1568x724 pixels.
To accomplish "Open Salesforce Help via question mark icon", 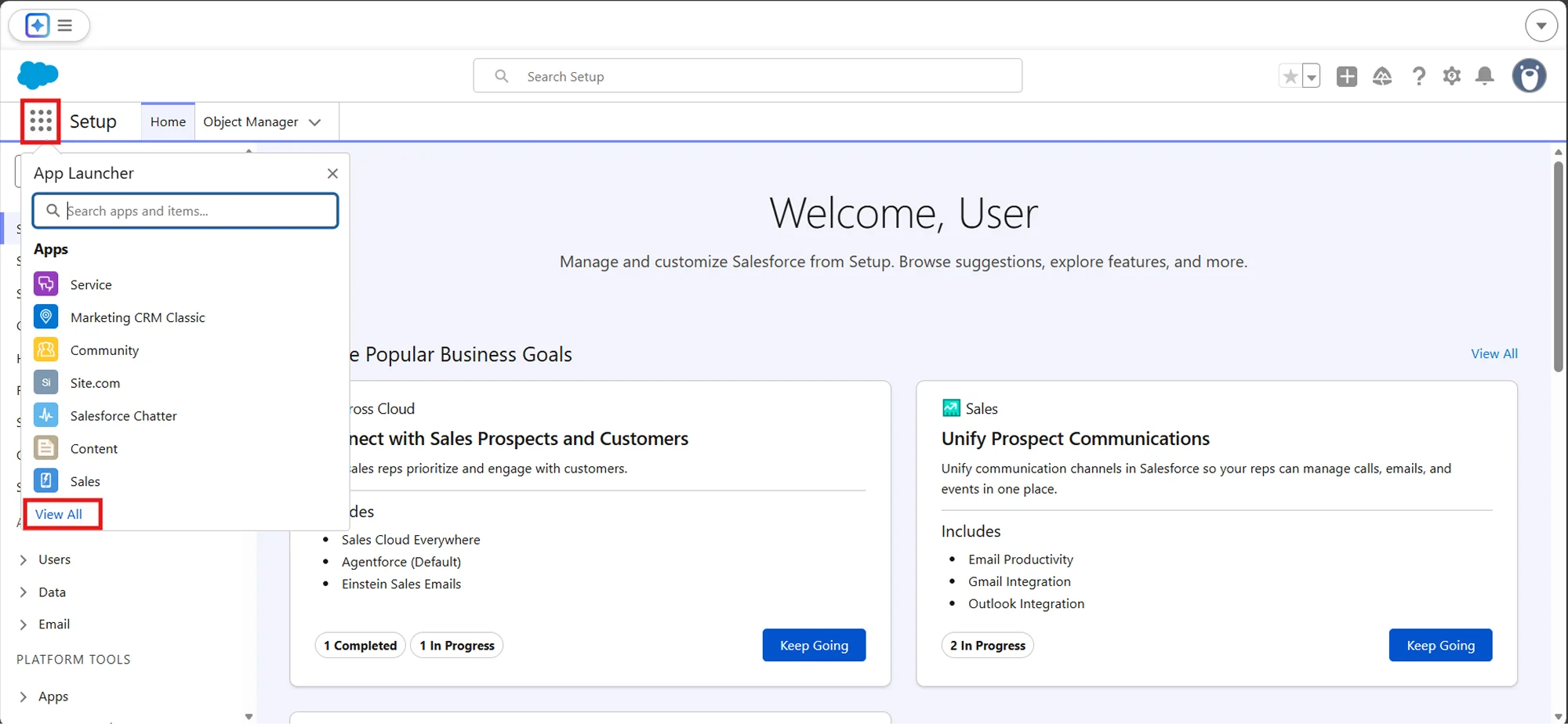I will coord(1418,75).
